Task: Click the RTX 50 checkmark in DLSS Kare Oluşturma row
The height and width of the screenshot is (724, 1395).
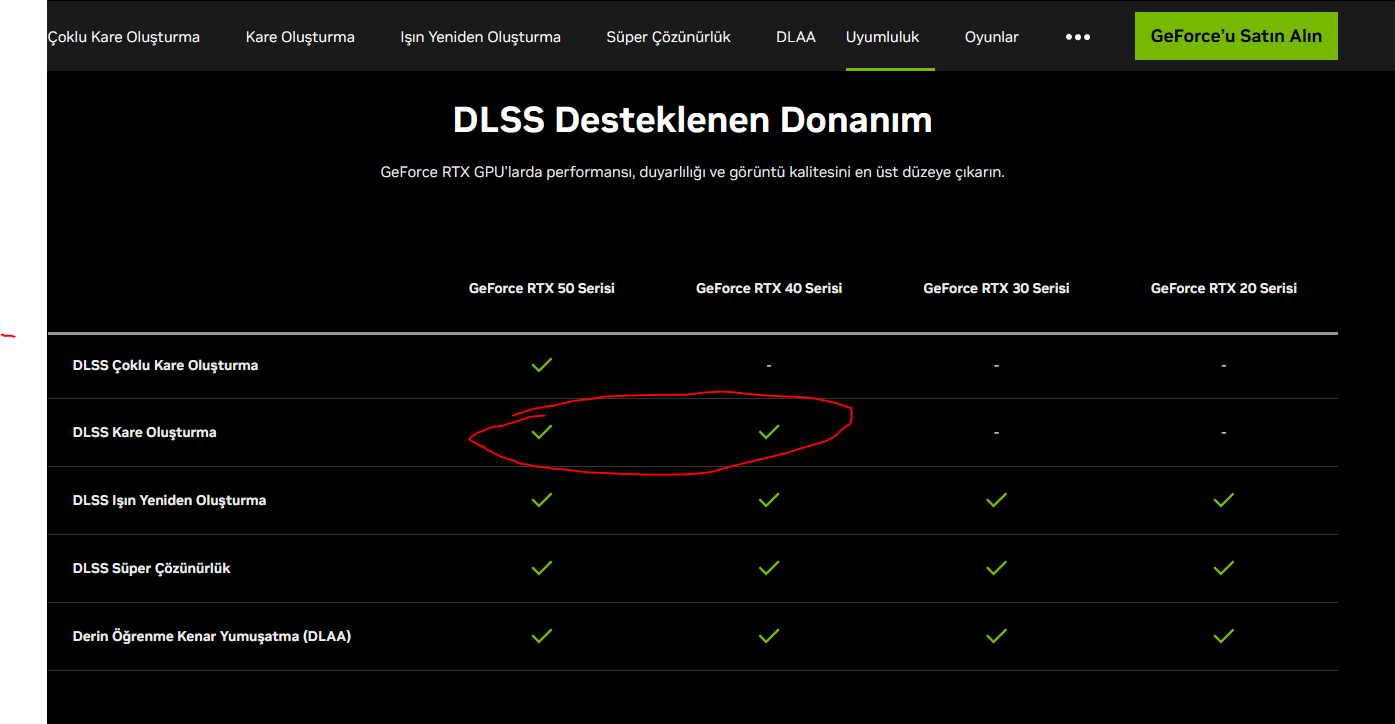Action: [542, 432]
